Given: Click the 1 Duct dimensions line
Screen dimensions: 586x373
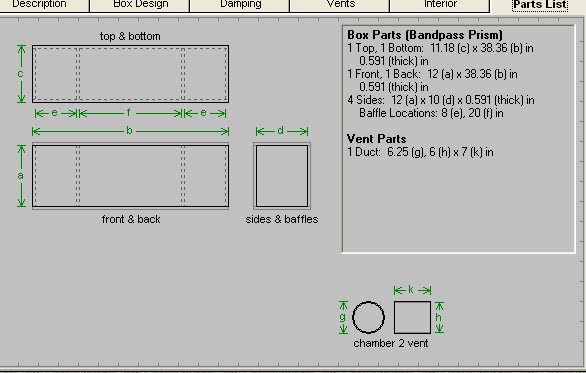Looking at the screenshot, I should click(x=420, y=152).
